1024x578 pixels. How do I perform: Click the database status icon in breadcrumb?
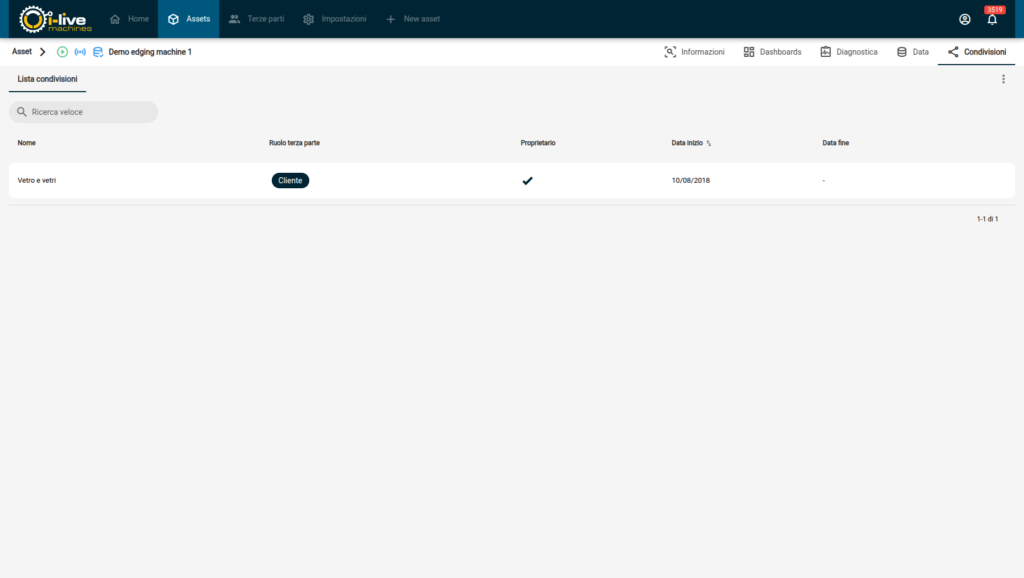98,52
